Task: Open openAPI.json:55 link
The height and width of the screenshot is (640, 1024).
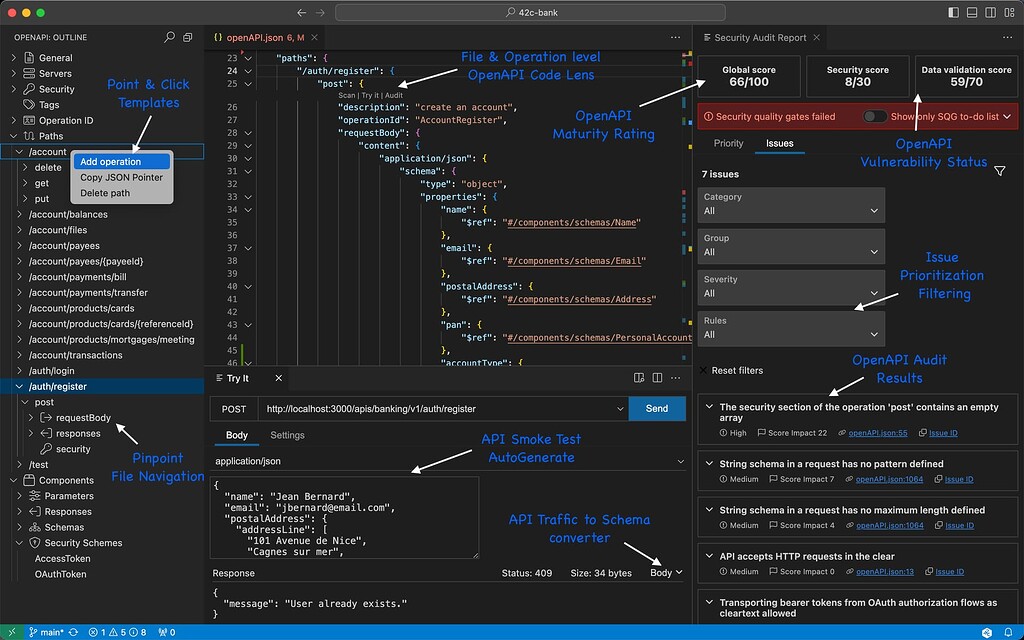Action: pyautogui.click(x=878, y=433)
